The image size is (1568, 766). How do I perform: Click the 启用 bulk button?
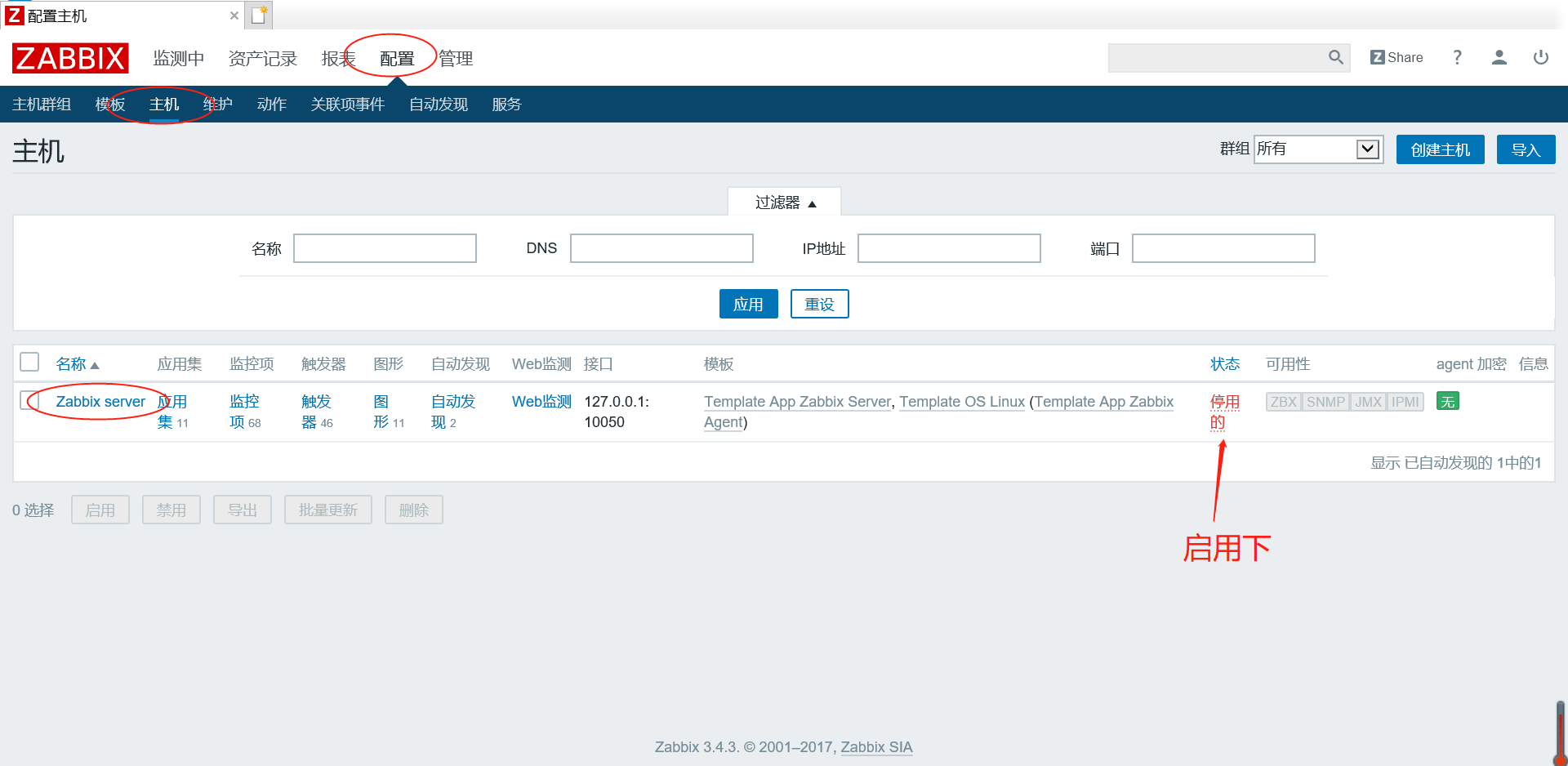point(100,510)
